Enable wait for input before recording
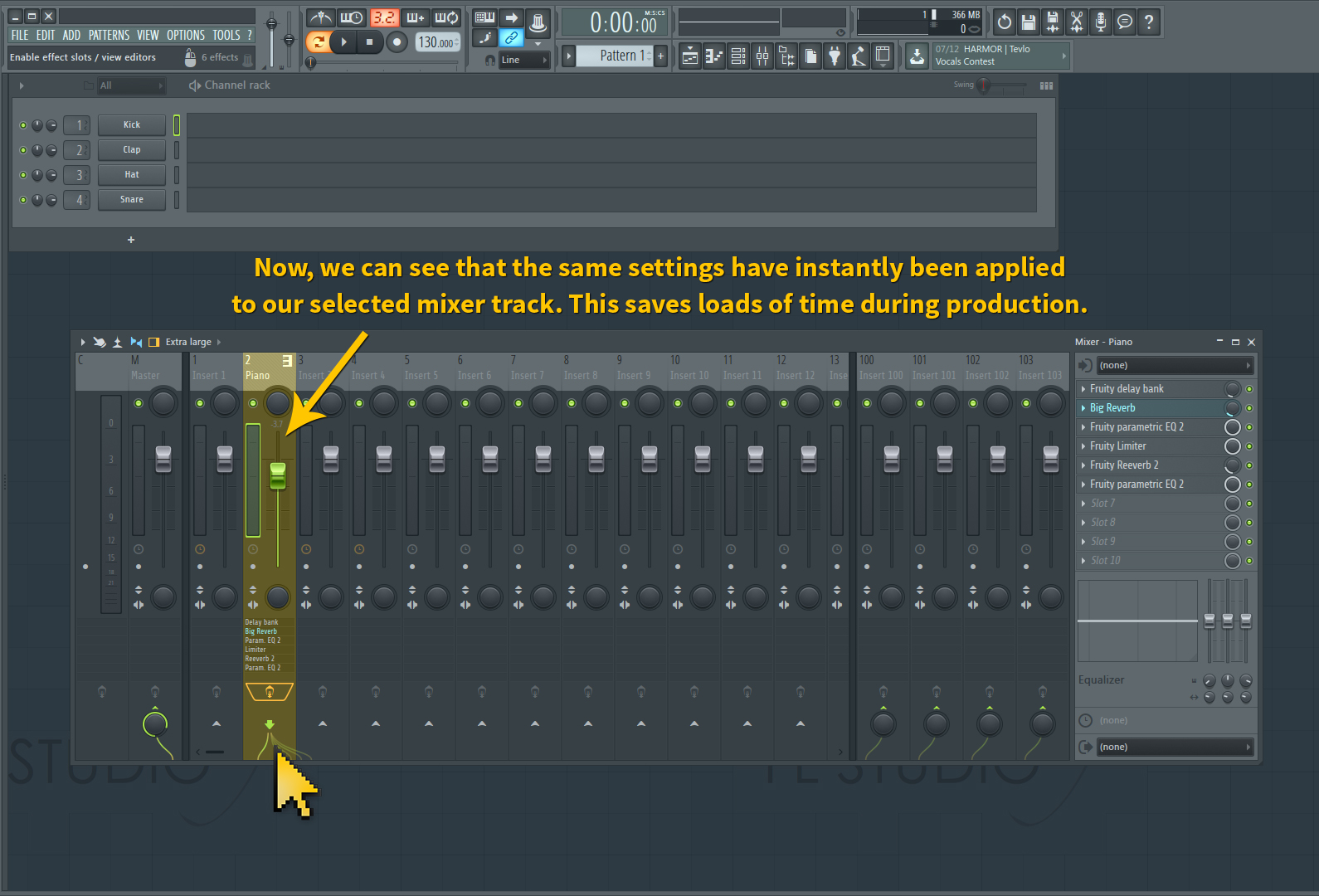 point(352,17)
